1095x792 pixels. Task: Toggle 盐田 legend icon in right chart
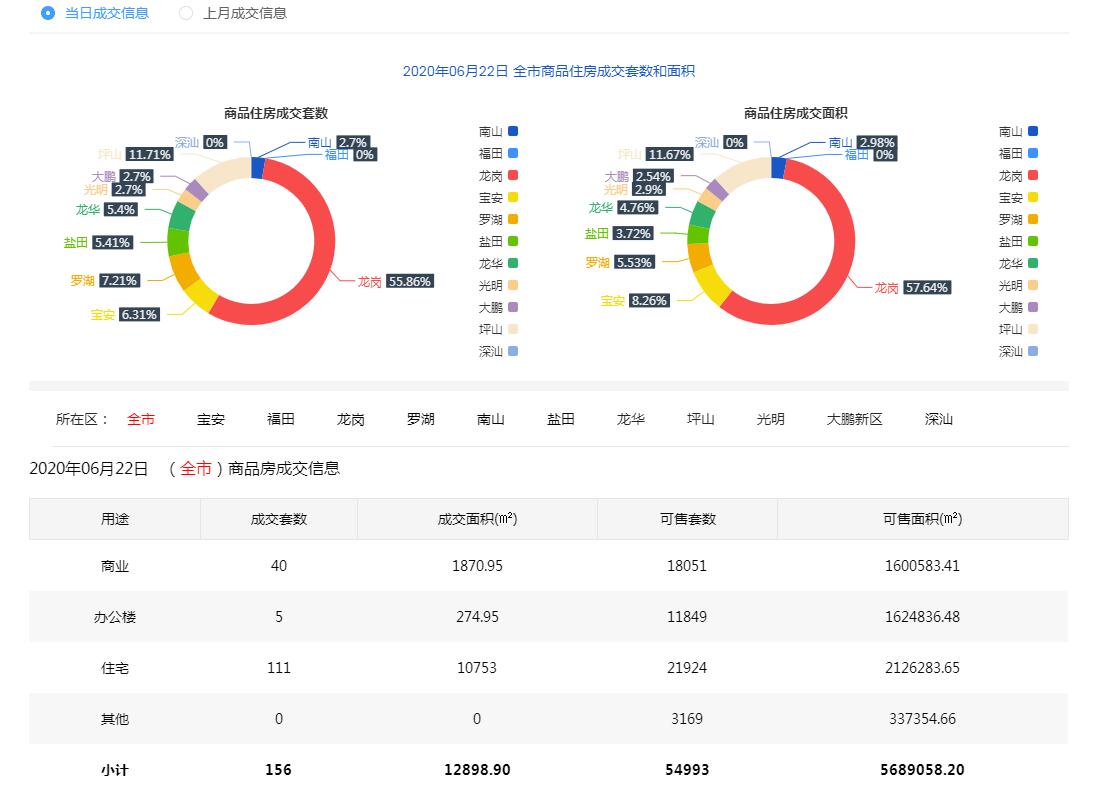pyautogui.click(x=1033, y=241)
